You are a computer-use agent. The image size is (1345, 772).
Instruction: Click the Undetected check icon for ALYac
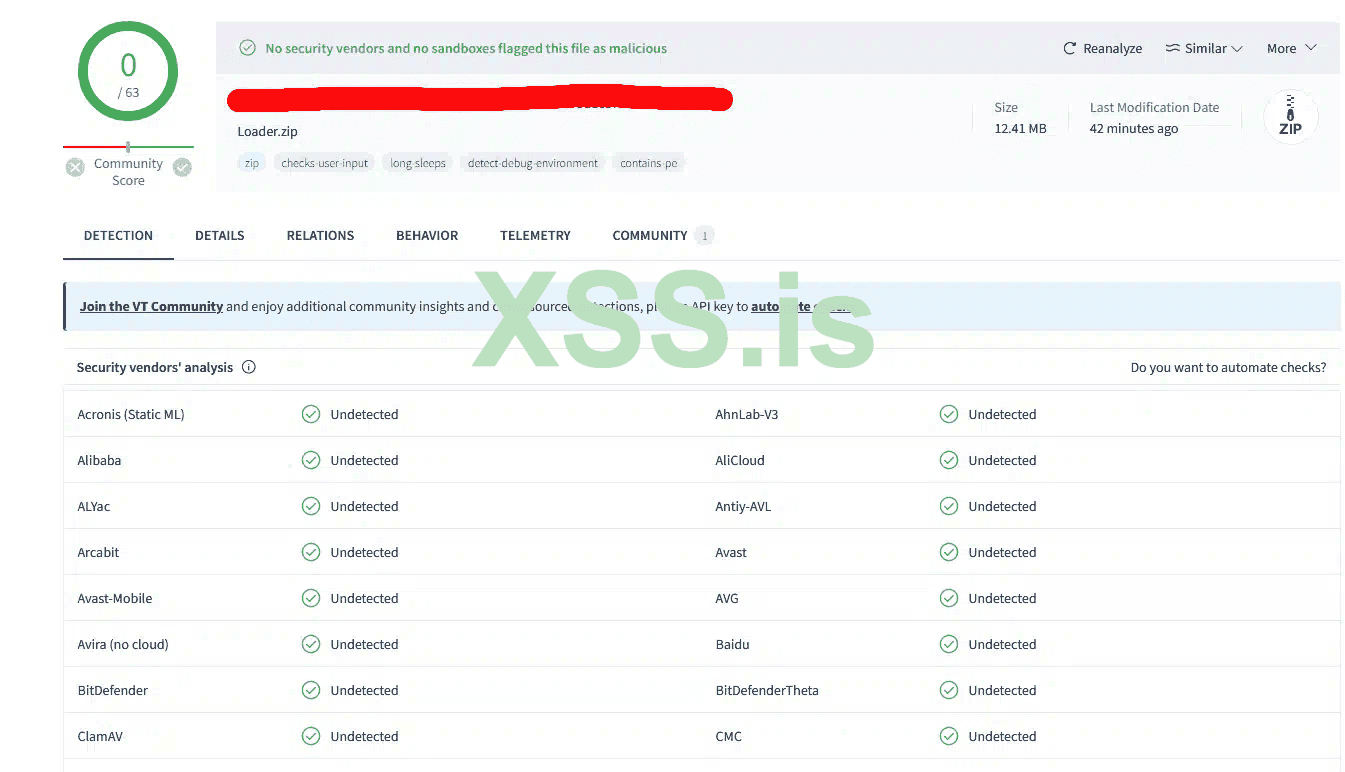[x=311, y=506]
